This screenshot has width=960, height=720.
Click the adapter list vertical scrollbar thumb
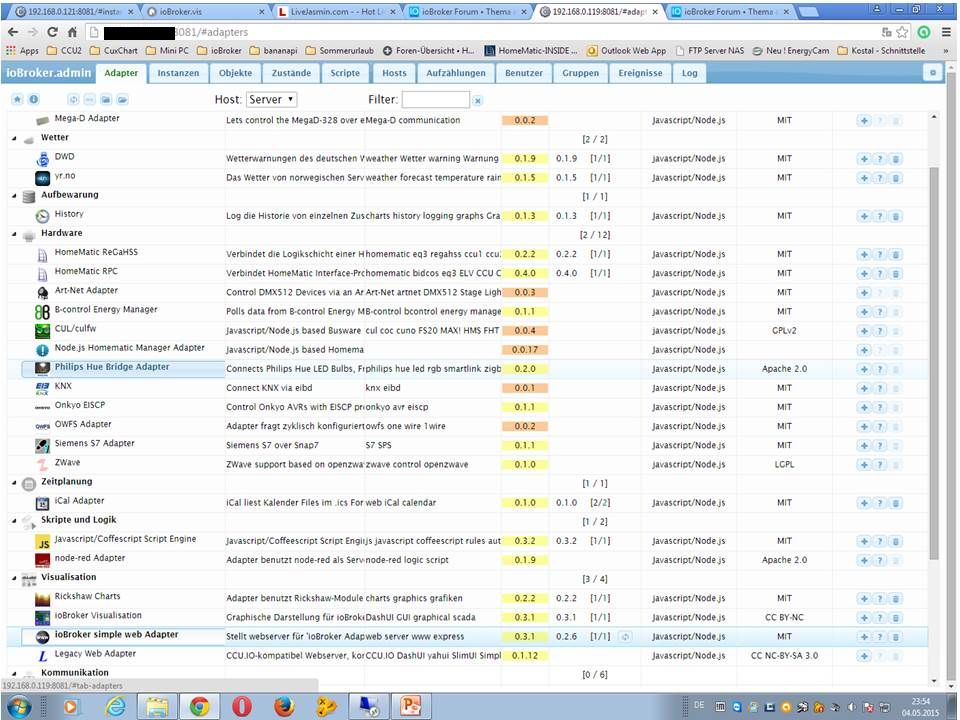[934, 361]
